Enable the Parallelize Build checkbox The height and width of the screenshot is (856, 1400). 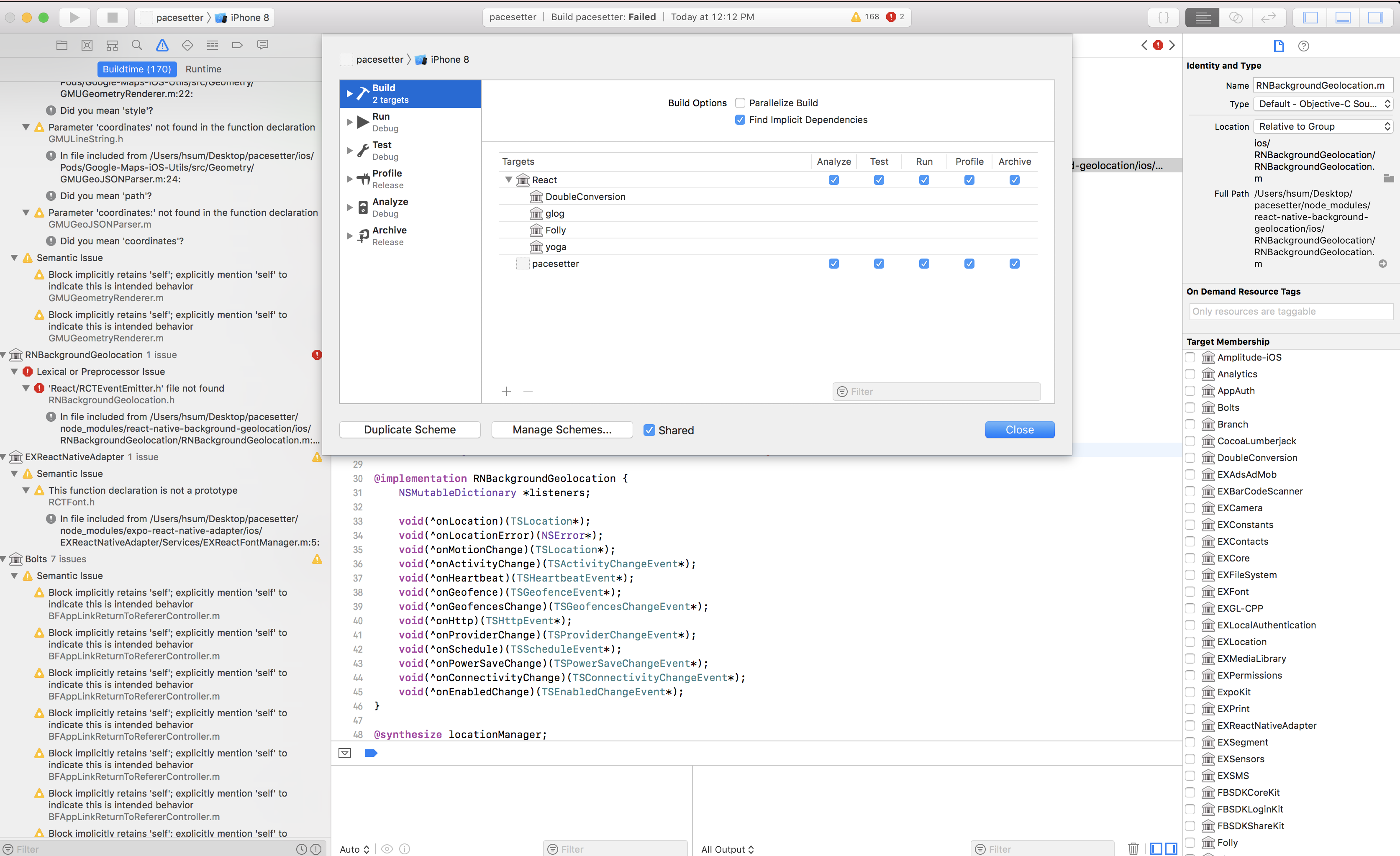(x=740, y=103)
